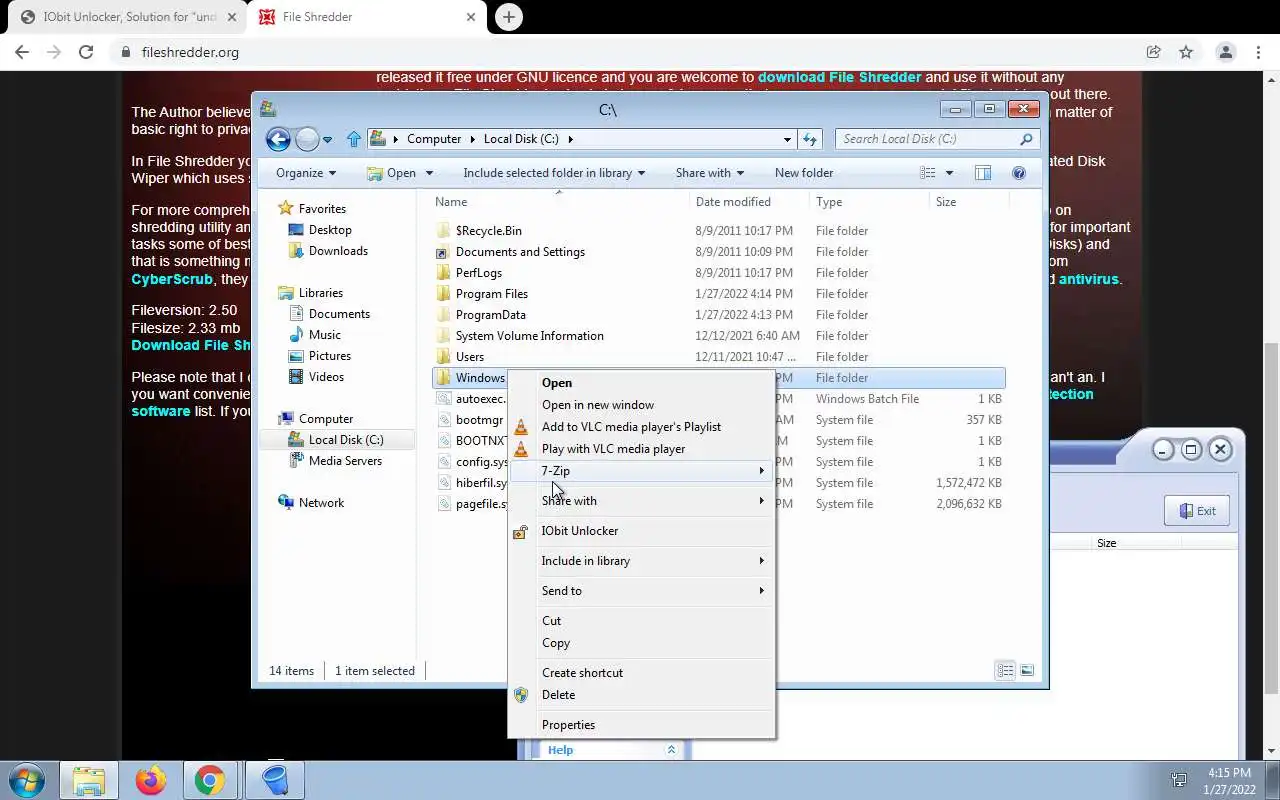Switch to details view in status bar
This screenshot has height=800, width=1280.
click(x=1005, y=670)
